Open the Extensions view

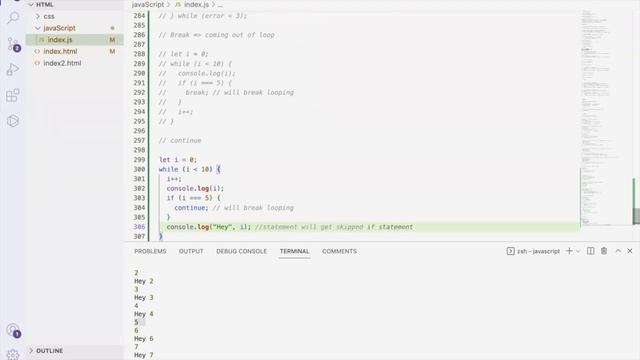[13, 96]
